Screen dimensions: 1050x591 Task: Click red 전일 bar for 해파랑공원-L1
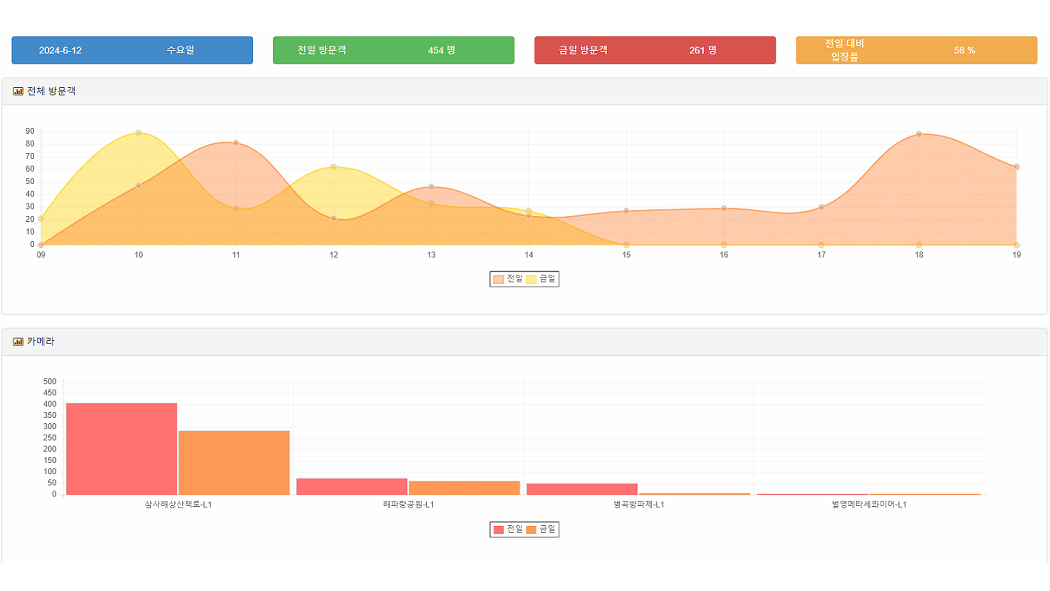point(351,486)
